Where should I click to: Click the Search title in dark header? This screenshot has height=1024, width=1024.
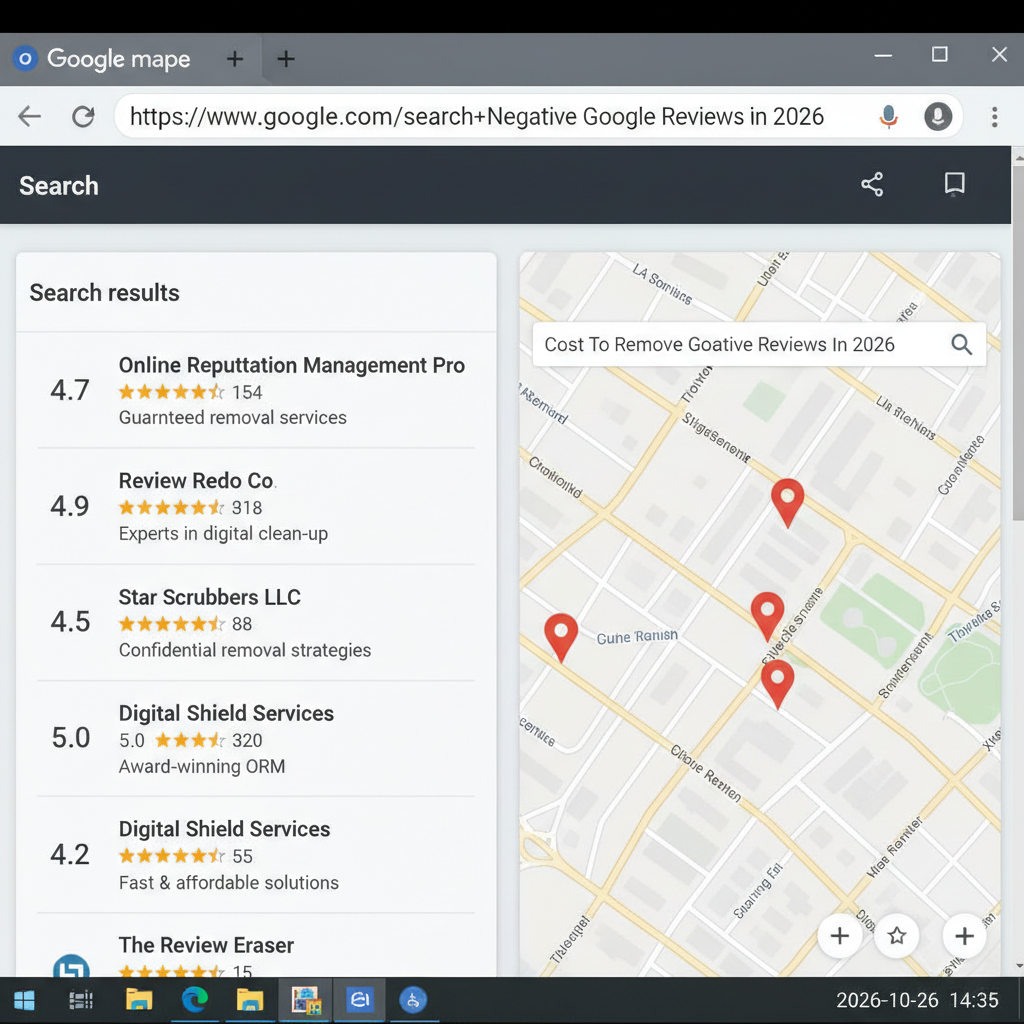(x=59, y=185)
